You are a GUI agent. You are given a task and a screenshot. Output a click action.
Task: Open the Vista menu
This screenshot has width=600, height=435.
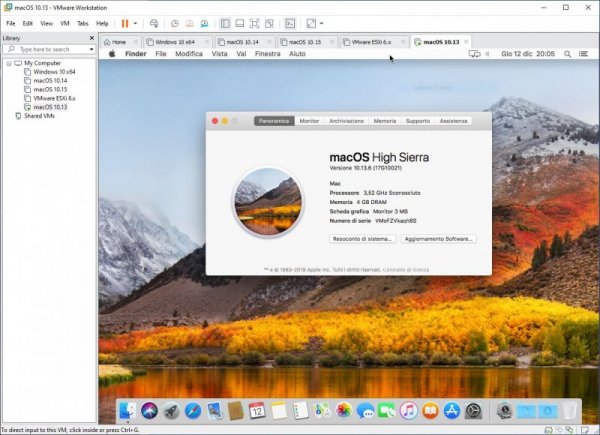[220, 54]
